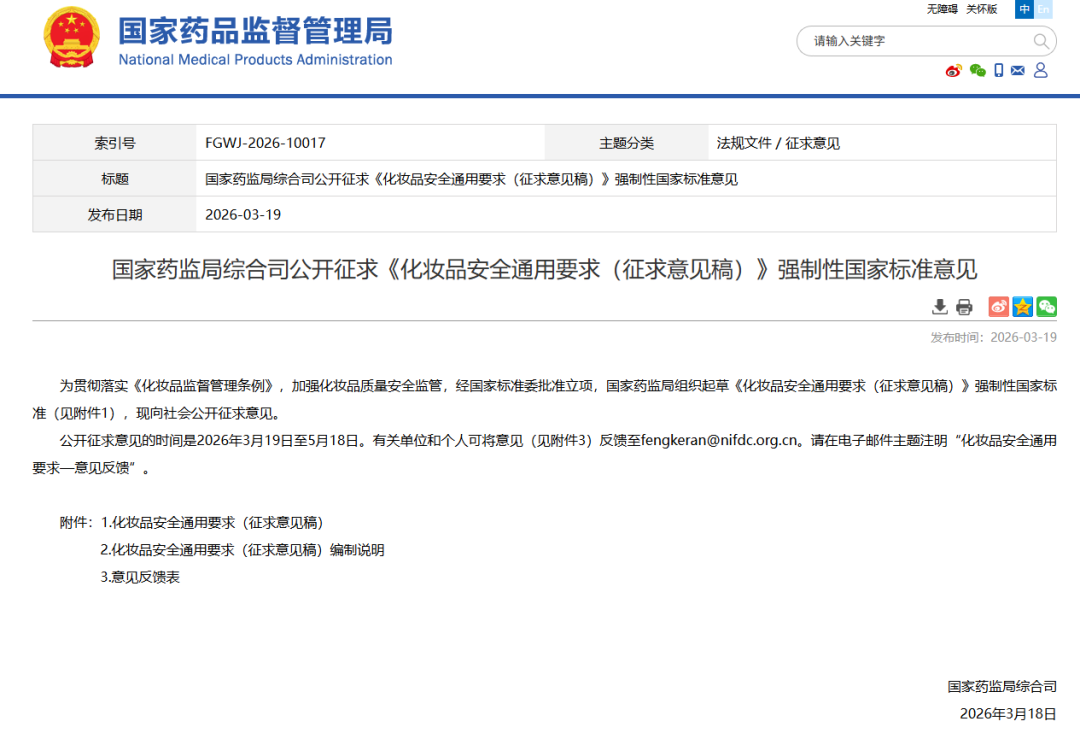Open the user account icon

click(1041, 70)
